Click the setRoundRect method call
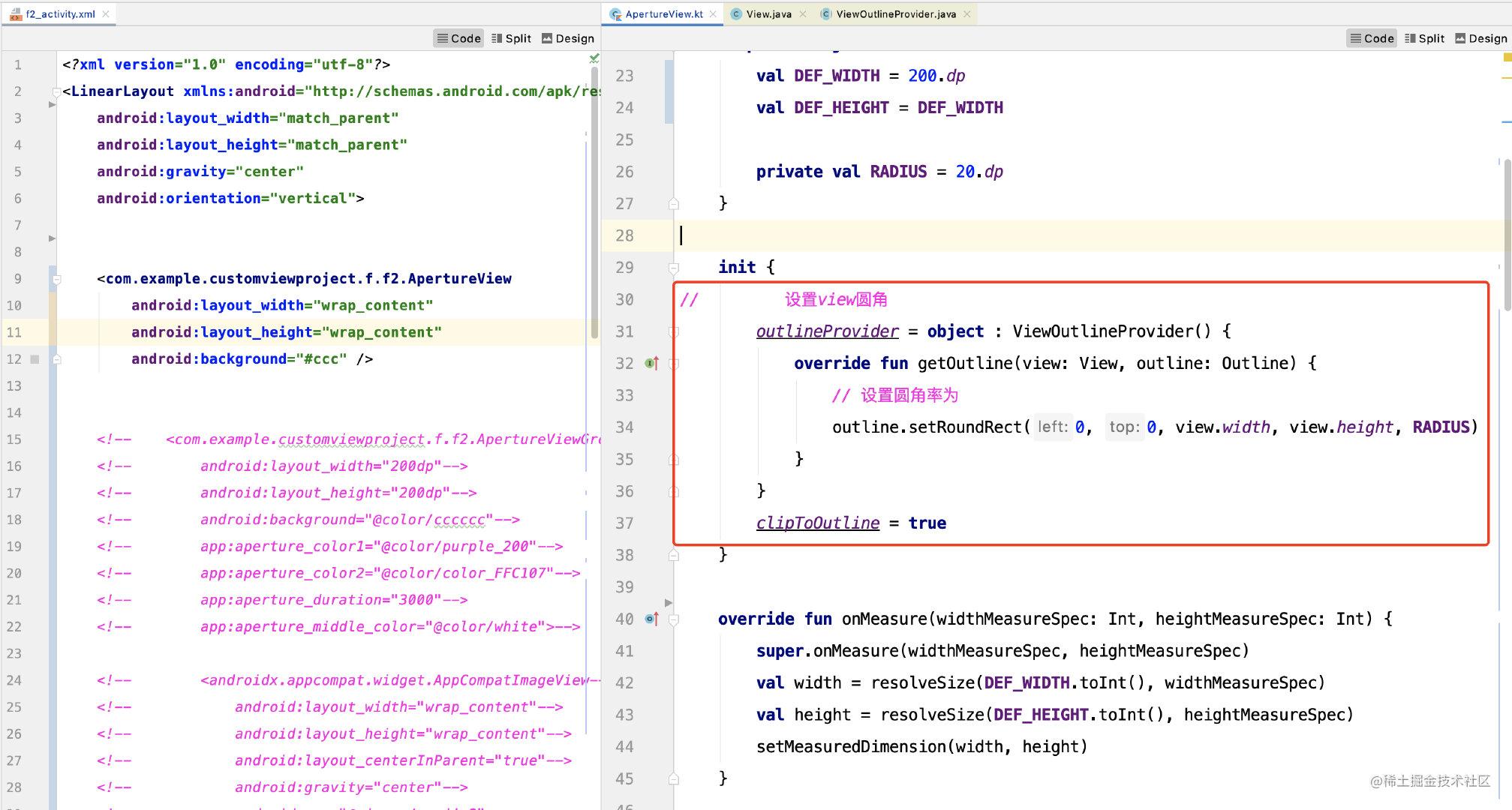Image resolution: width=1512 pixels, height=810 pixels. [965, 427]
